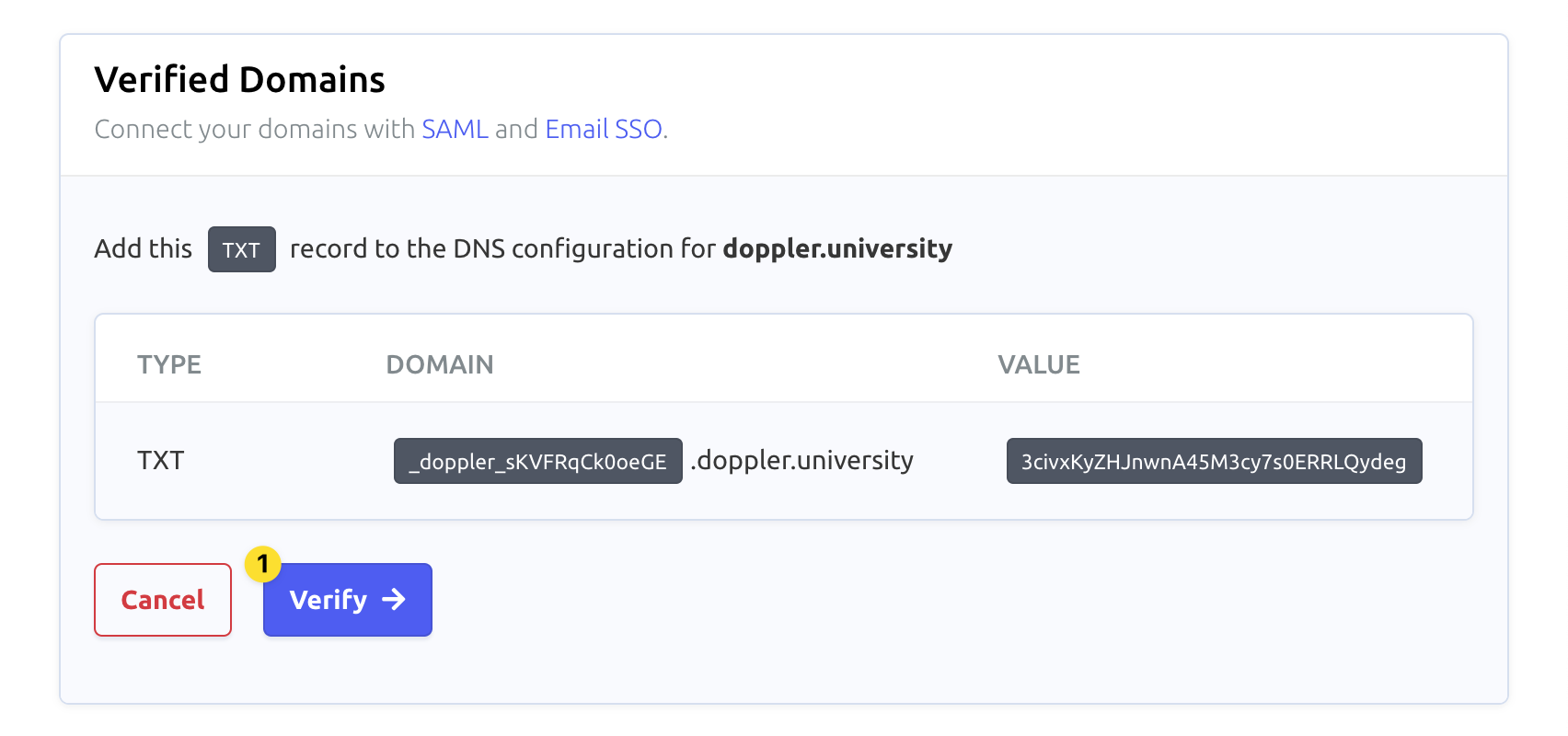Click the TXT cell in the record row

161,460
